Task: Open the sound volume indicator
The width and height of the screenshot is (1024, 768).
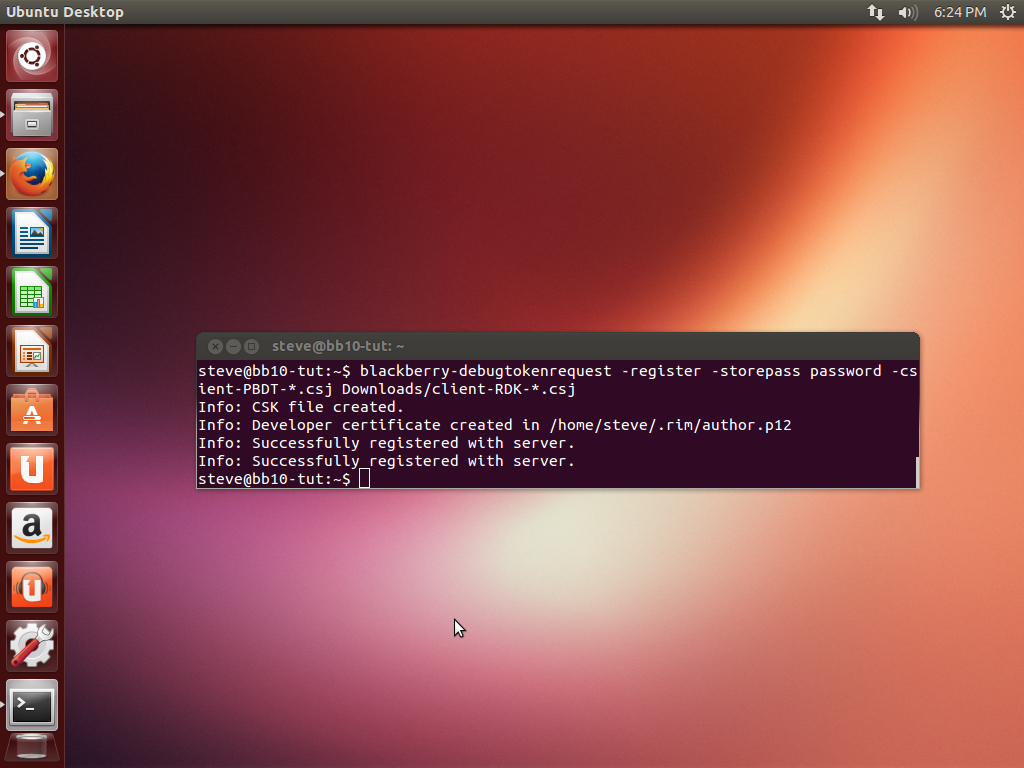Action: (908, 12)
